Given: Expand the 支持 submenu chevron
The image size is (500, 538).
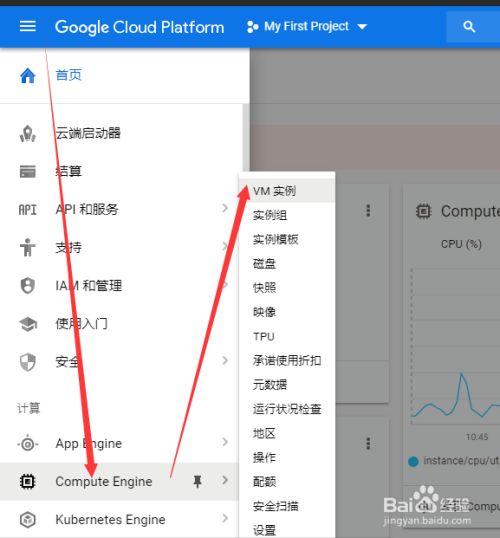Looking at the screenshot, I should pos(225,246).
